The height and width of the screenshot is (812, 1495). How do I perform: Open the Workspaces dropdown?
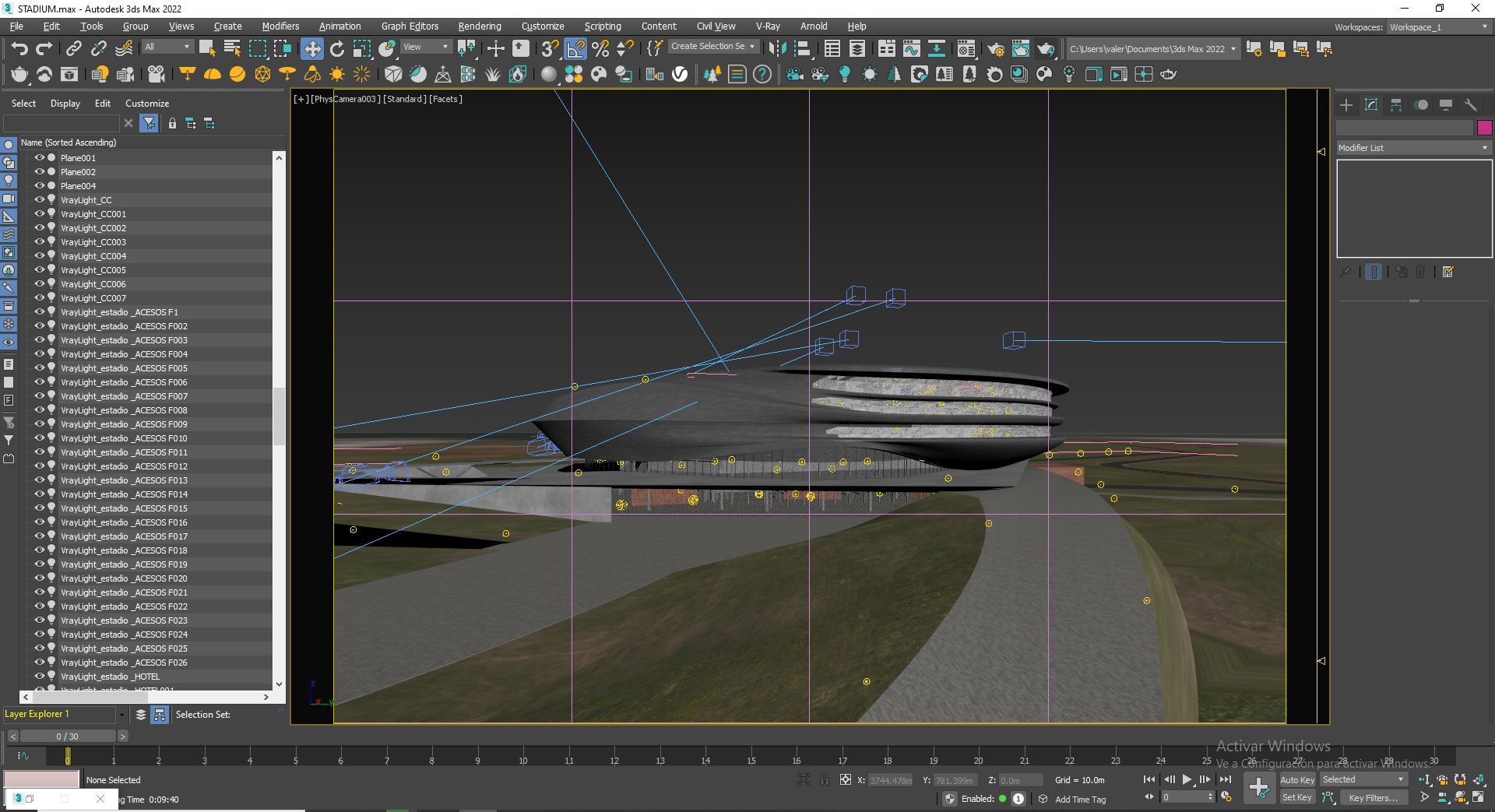(x=1439, y=27)
